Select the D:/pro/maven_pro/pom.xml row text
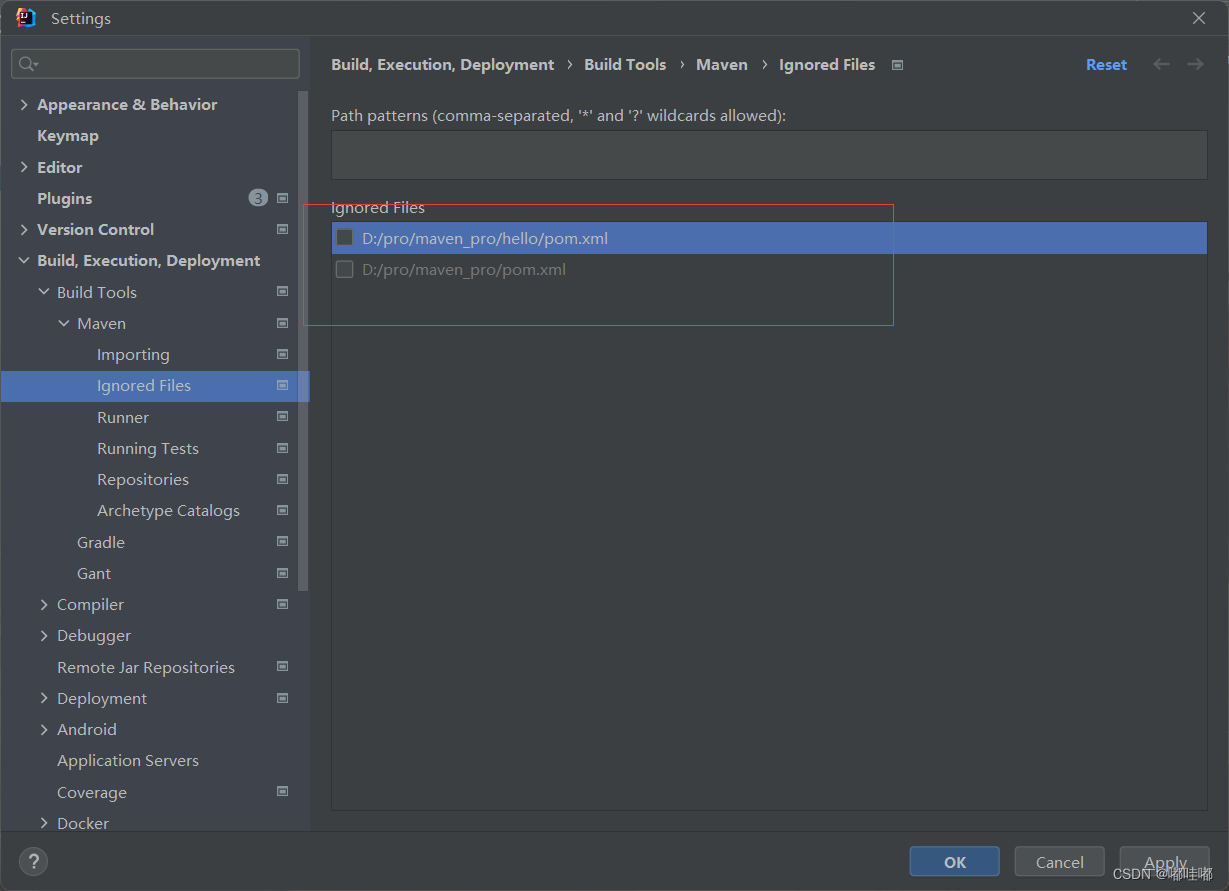This screenshot has height=891, width=1229. [464, 269]
